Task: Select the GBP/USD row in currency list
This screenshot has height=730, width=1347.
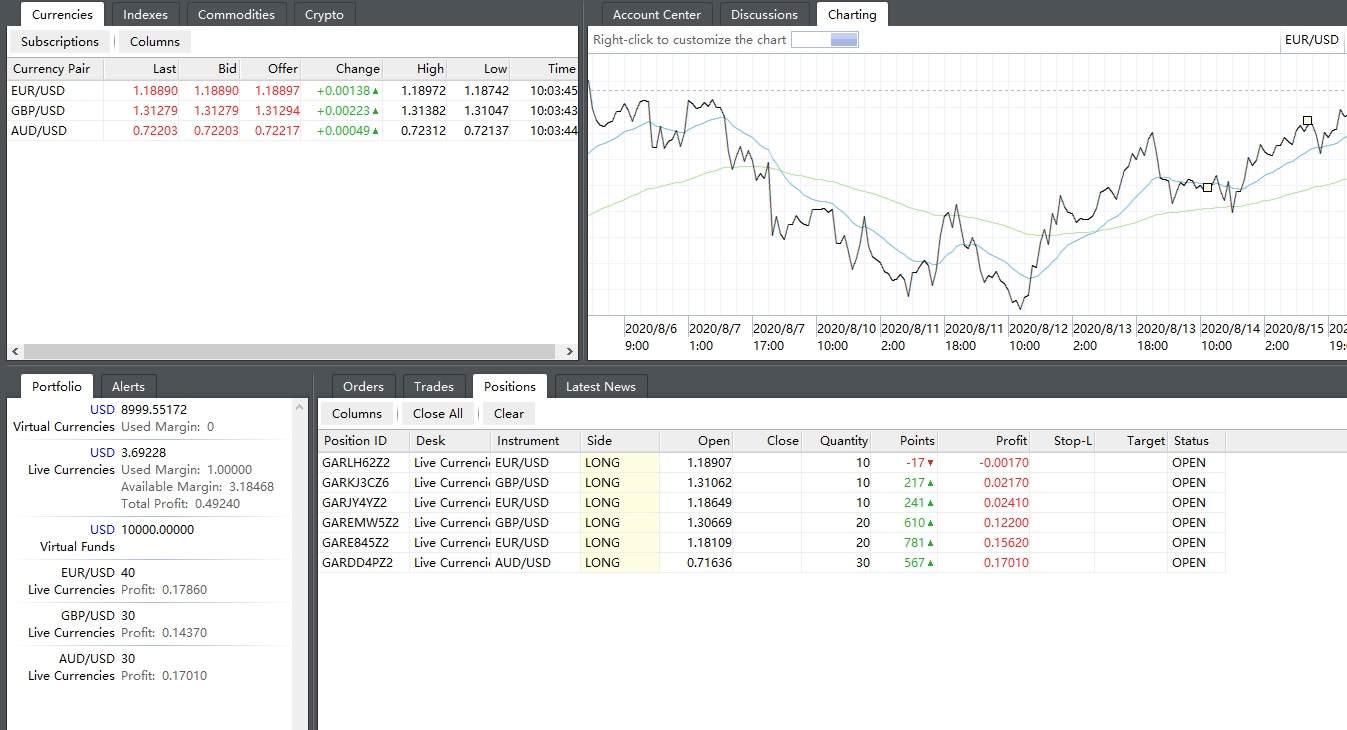Action: pyautogui.click(x=38, y=111)
